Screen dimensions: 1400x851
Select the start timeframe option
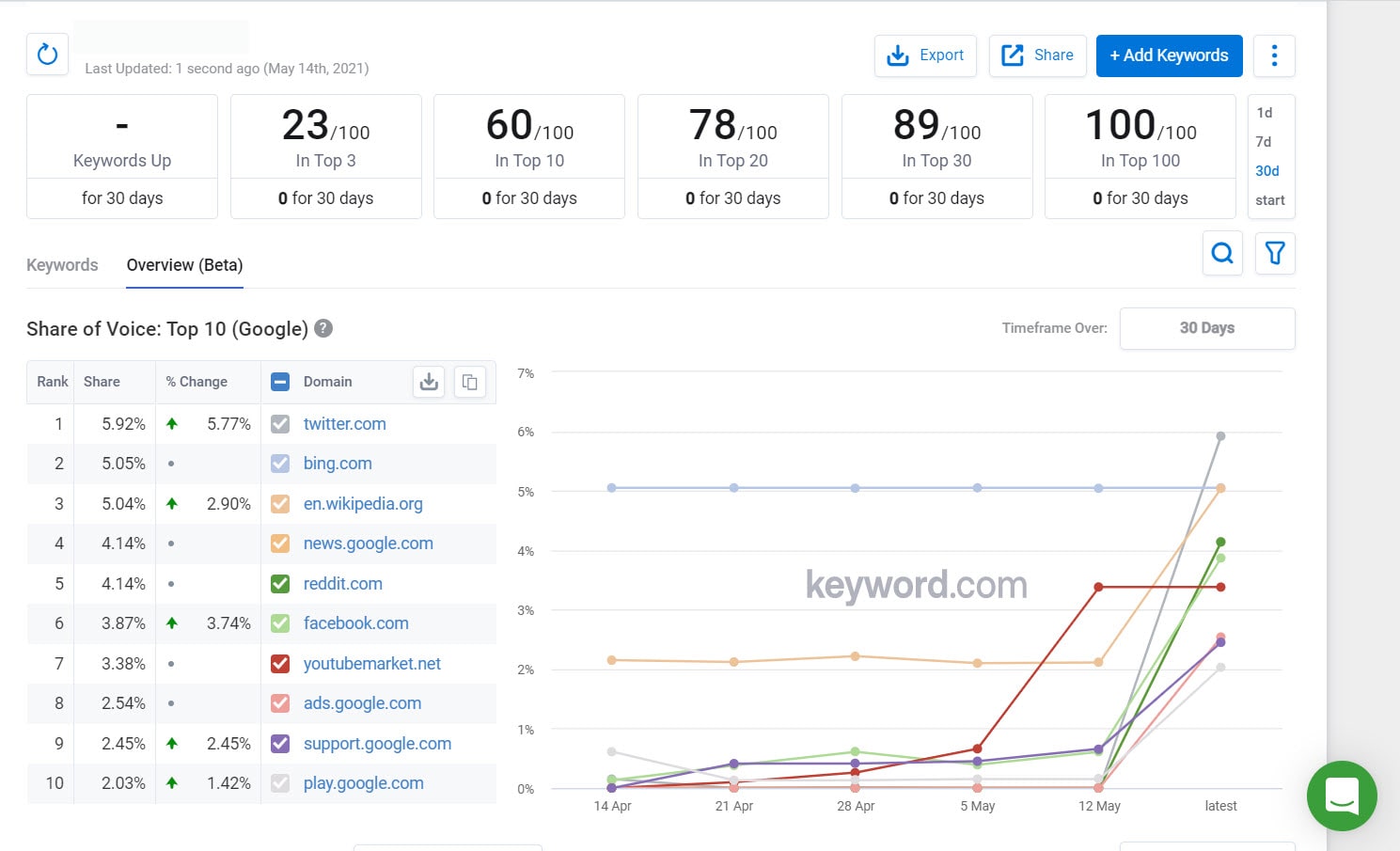pyautogui.click(x=1270, y=199)
